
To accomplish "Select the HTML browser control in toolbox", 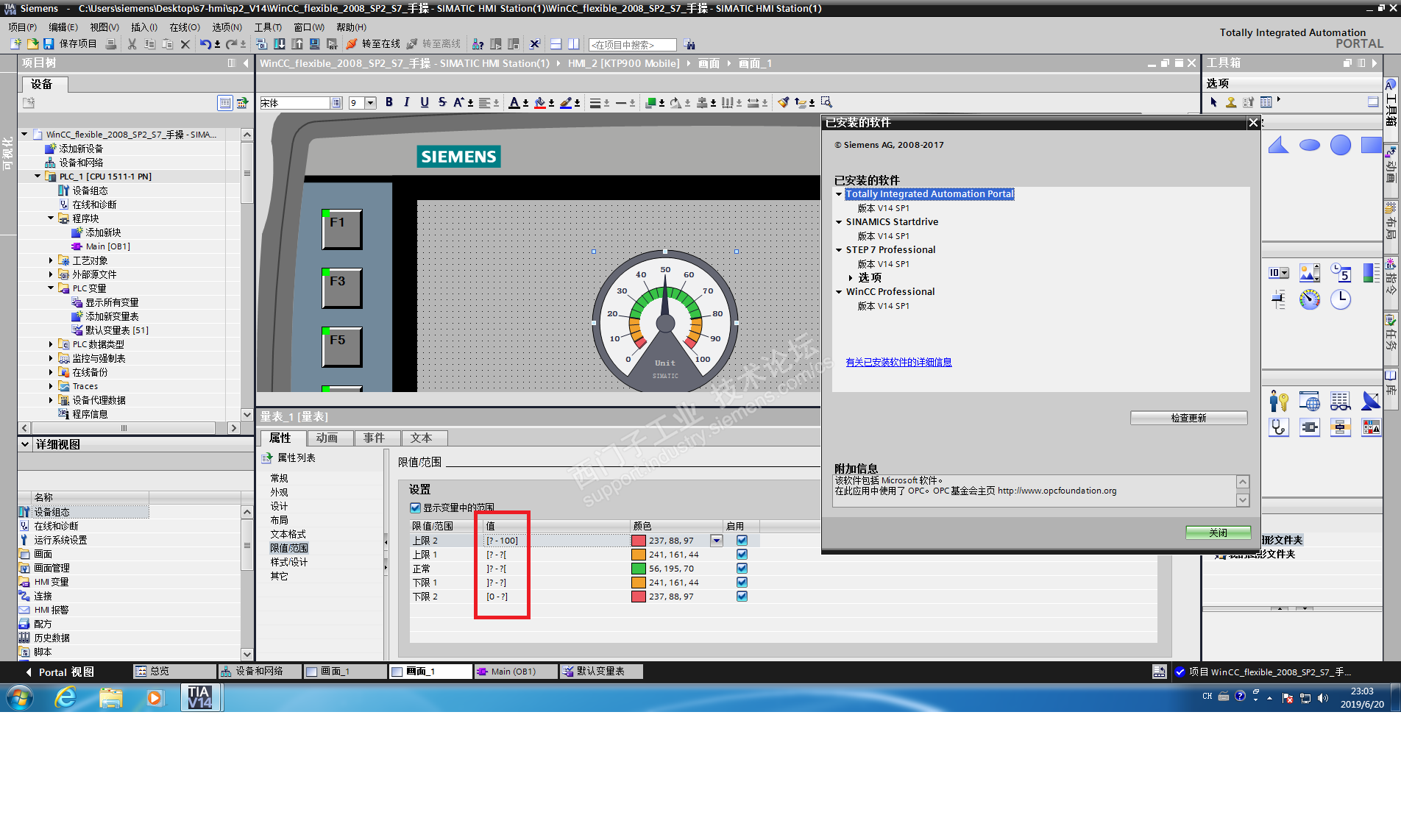I will 1310,401.
